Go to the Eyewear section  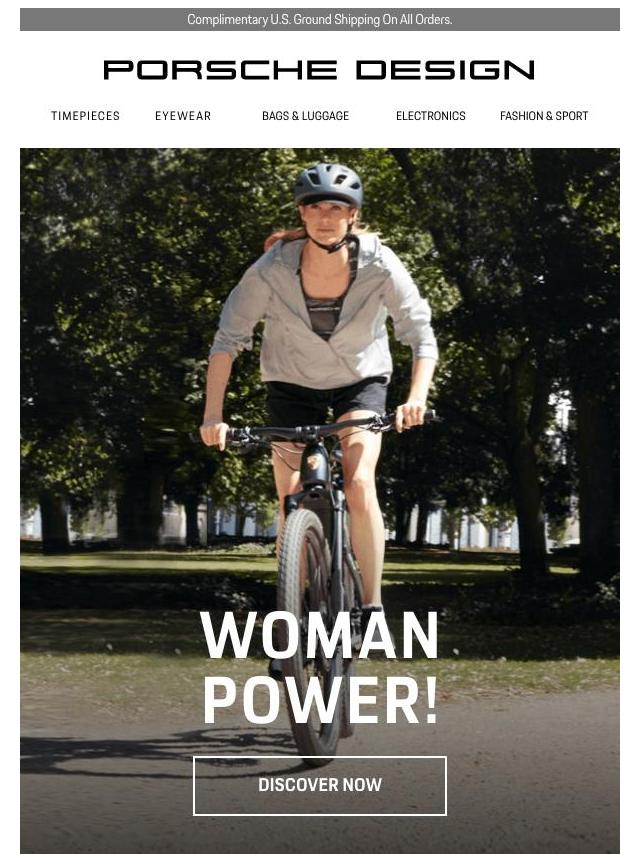click(183, 116)
